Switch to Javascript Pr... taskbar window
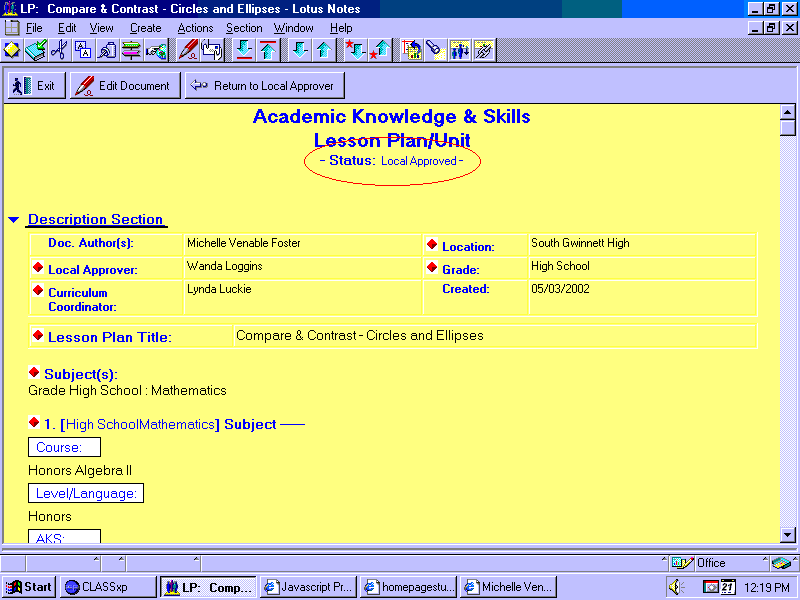 [x=308, y=587]
